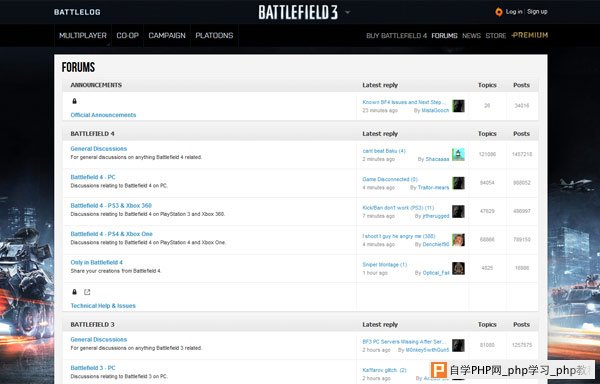This screenshot has width=600, height=384.
Task: Click the external link icon above Technical Help
Action: [x=87, y=292]
